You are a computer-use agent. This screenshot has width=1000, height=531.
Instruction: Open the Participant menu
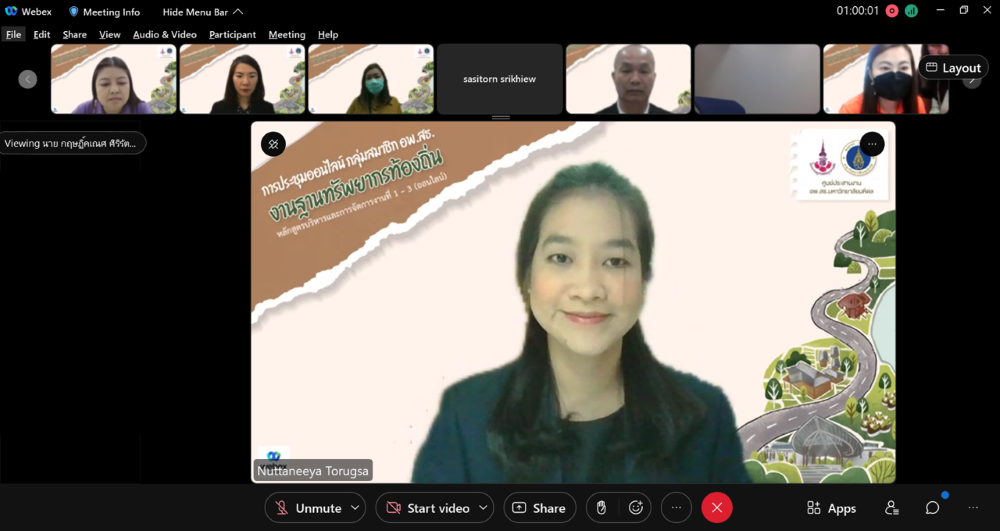[x=232, y=34]
